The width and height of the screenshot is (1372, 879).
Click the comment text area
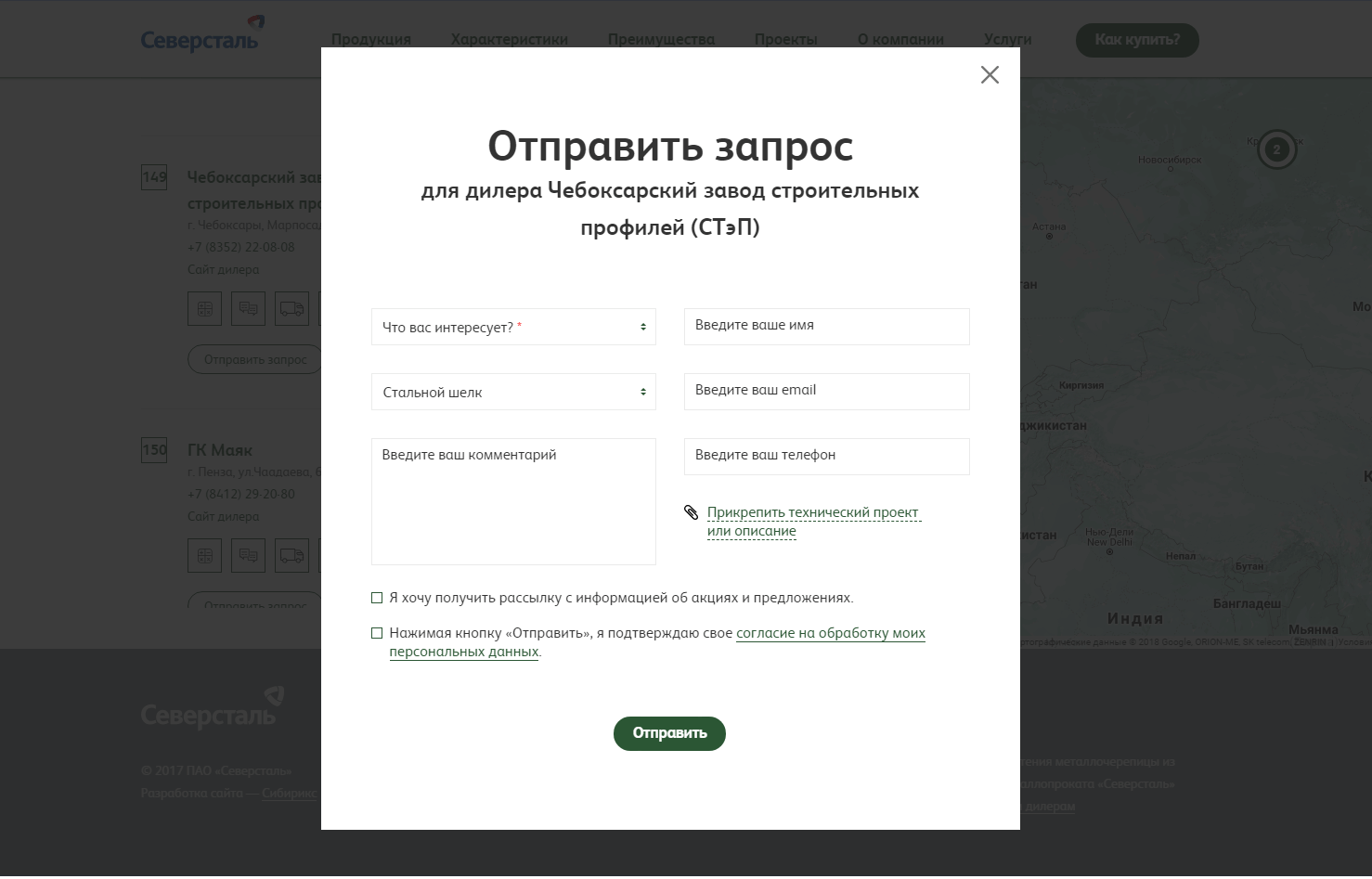click(x=513, y=501)
